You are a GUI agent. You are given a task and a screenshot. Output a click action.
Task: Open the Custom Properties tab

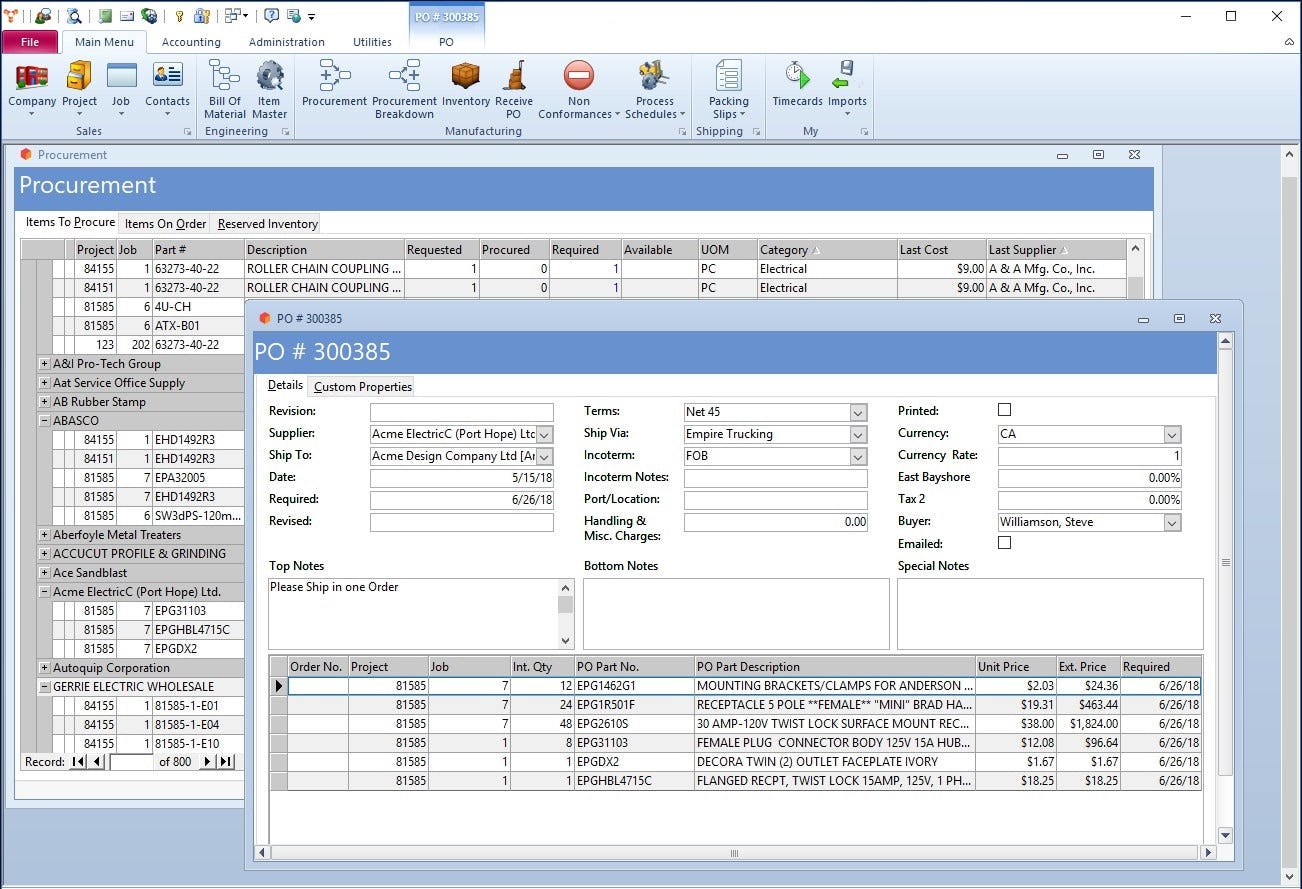pyautogui.click(x=362, y=387)
